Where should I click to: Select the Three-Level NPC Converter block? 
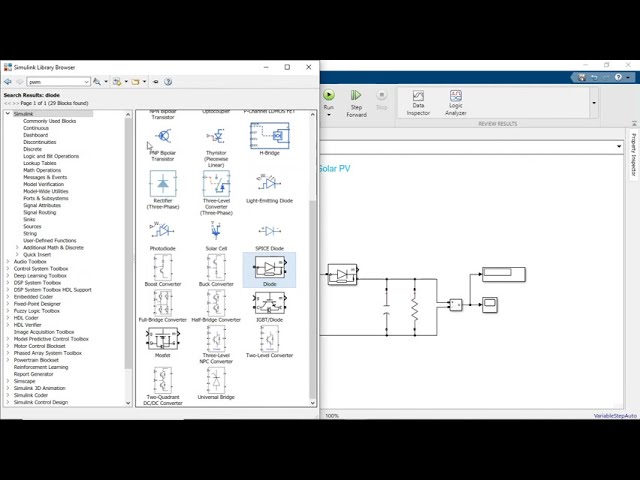(x=216, y=344)
